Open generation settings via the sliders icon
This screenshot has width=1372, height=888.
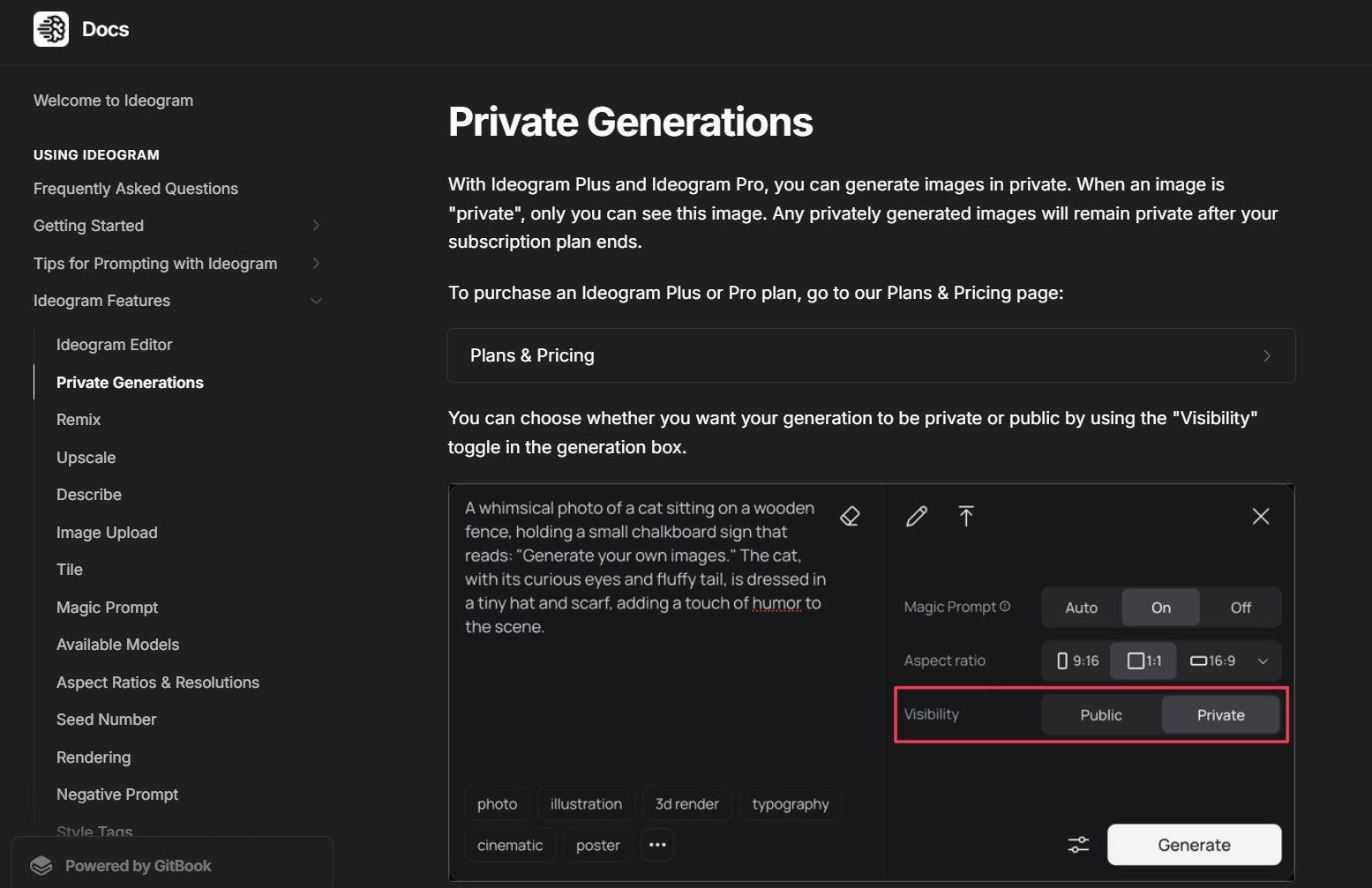(1078, 844)
